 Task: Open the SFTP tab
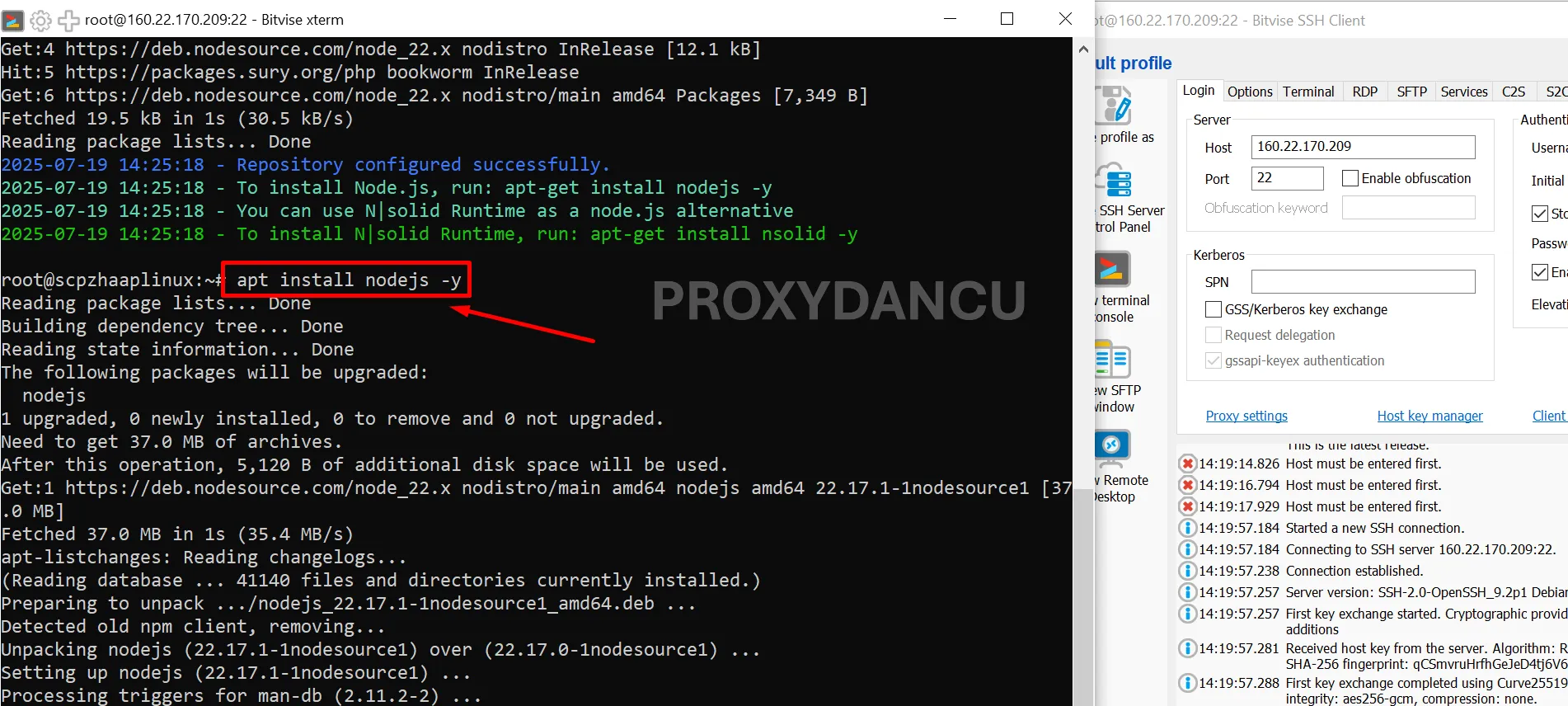click(x=1412, y=92)
